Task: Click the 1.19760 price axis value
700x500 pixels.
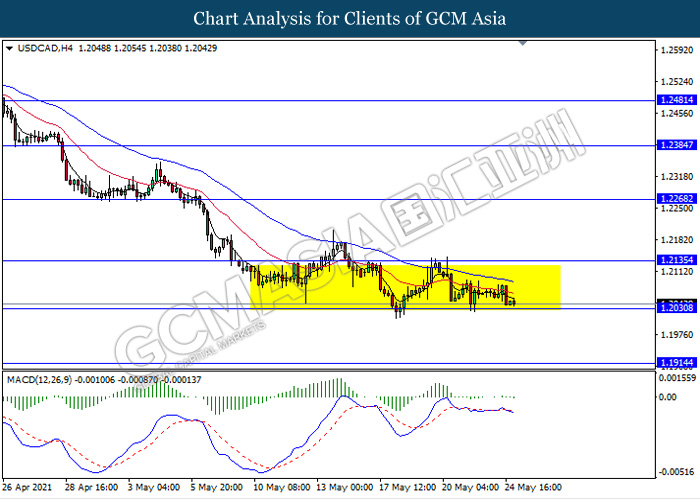Action: coord(677,335)
